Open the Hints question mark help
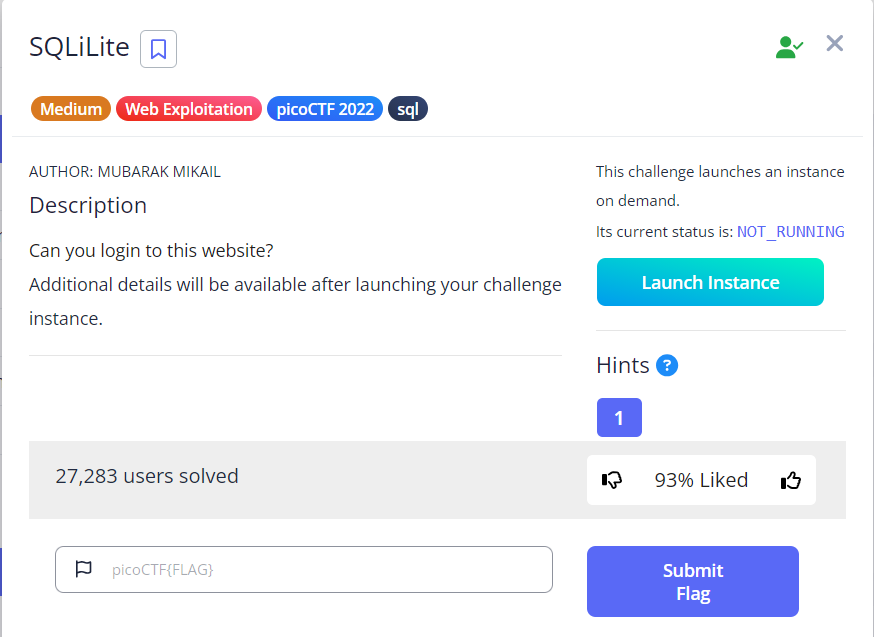874x637 pixels. (x=668, y=365)
